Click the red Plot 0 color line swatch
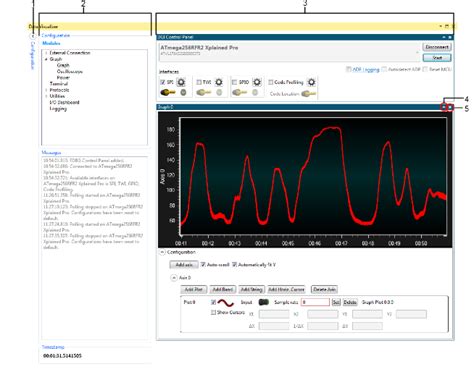Image resolution: width=474 pixels, height=372 pixels. point(226,303)
